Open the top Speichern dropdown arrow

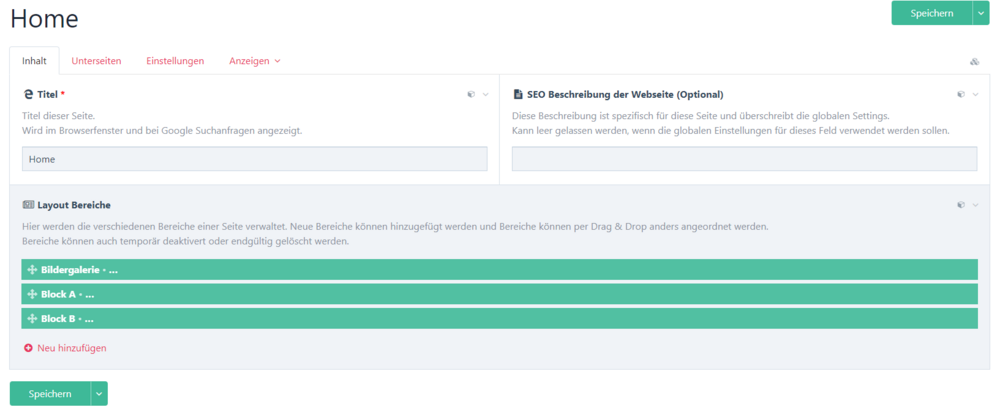980,13
